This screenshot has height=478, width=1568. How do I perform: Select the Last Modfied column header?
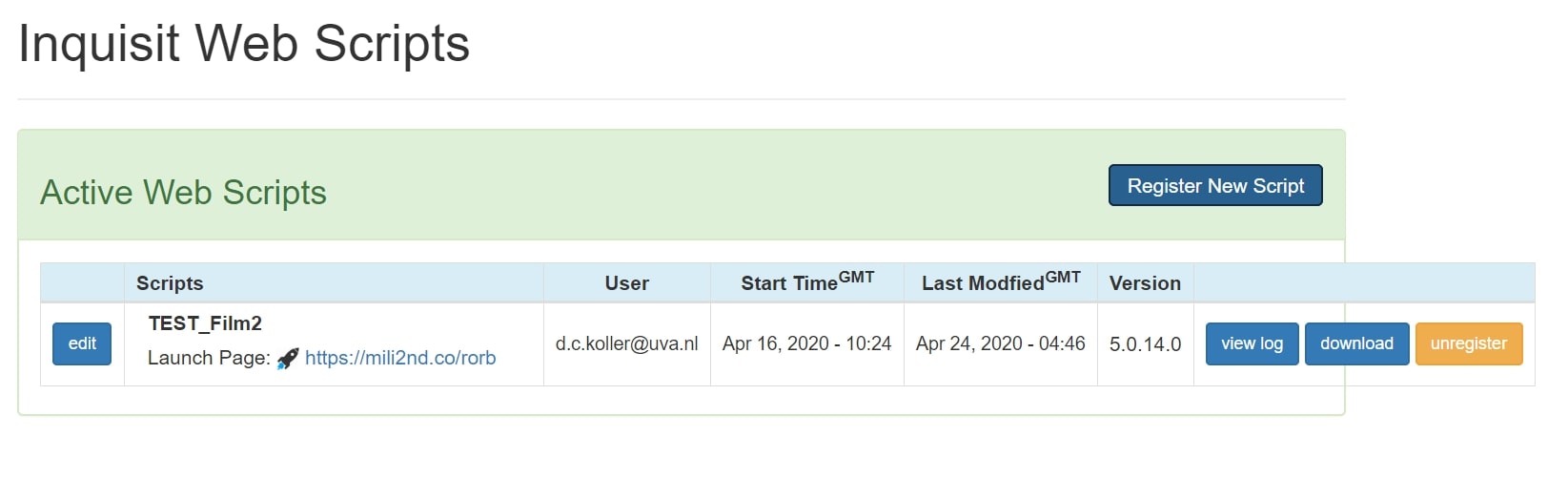pos(1001,281)
